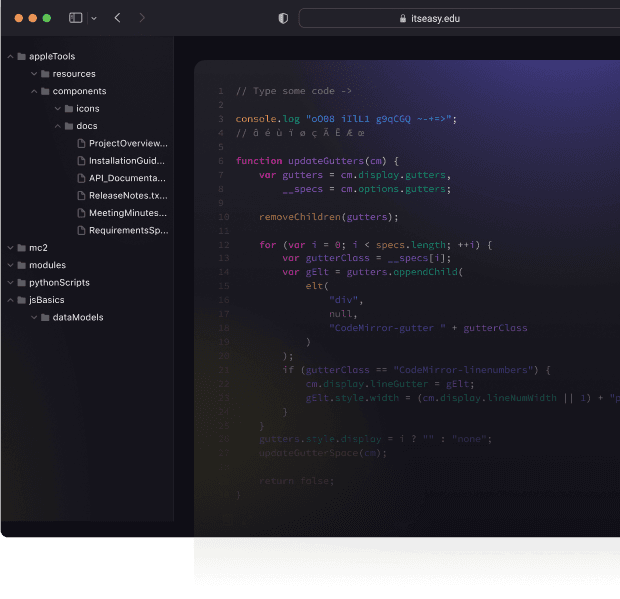
Task: Click the console.log line in editor
Action: pyautogui.click(x=346, y=119)
